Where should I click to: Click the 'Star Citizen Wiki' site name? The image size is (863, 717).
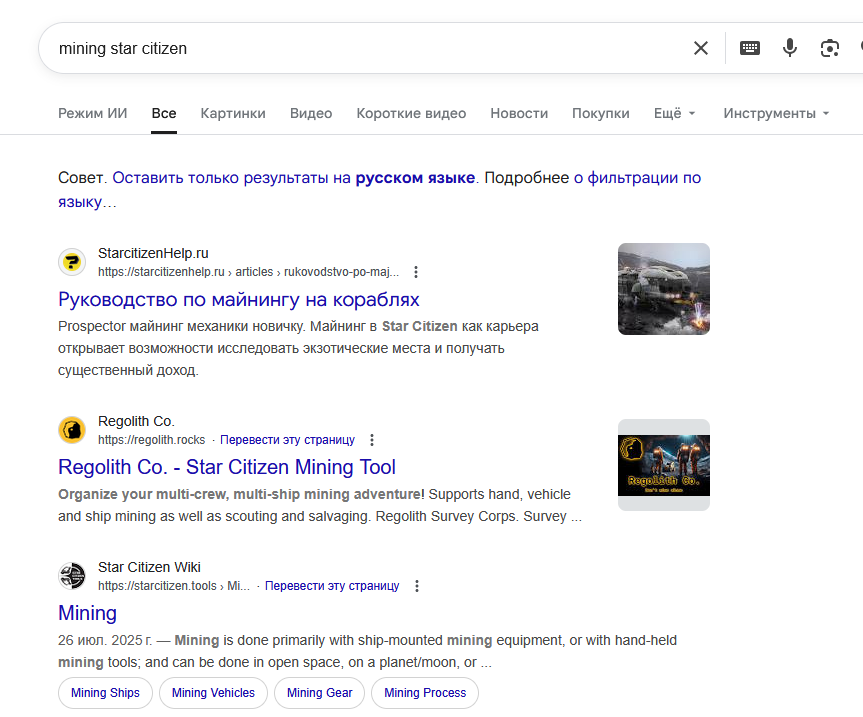149,567
